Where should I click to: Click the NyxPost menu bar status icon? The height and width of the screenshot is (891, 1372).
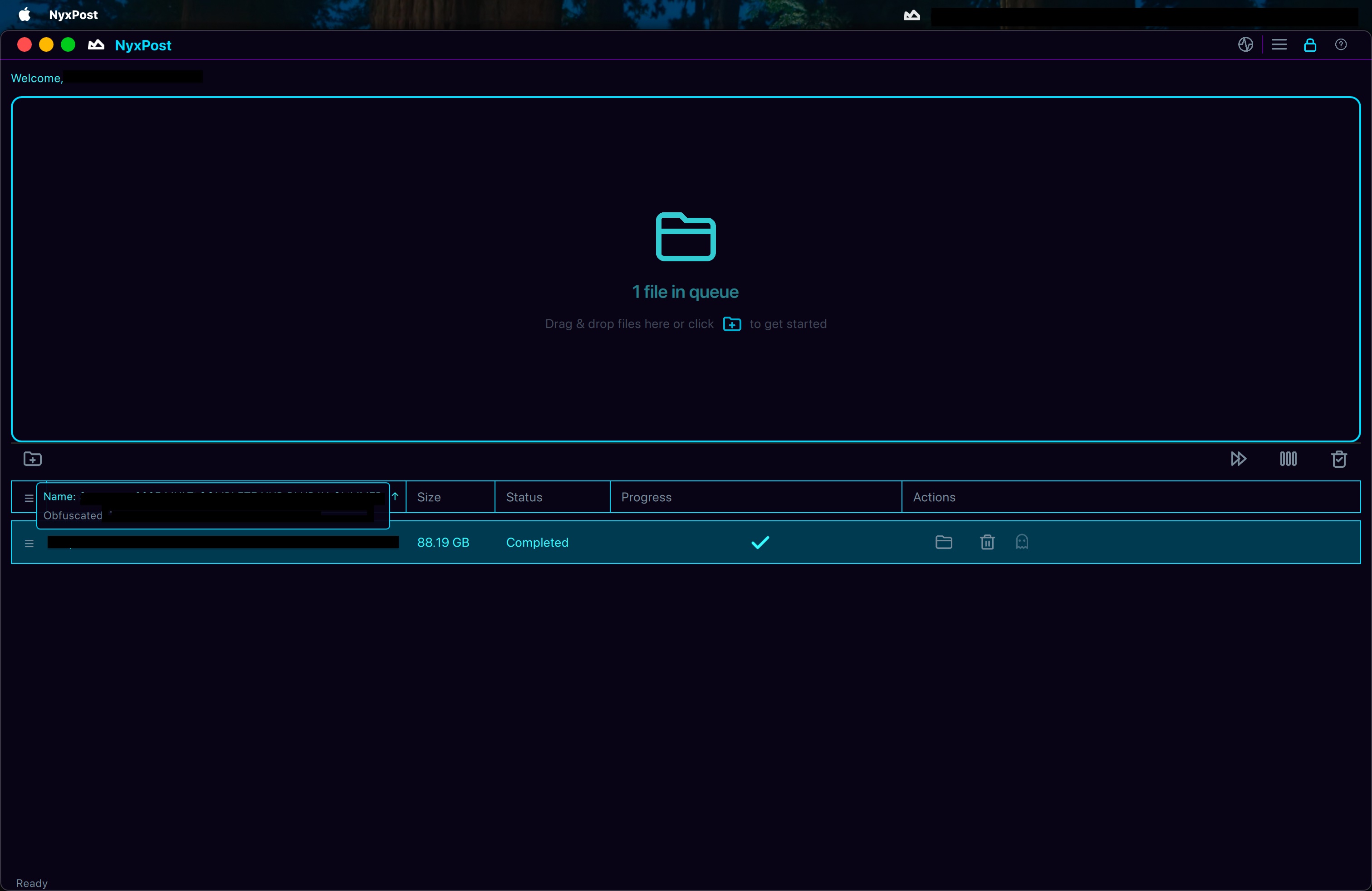click(x=911, y=15)
